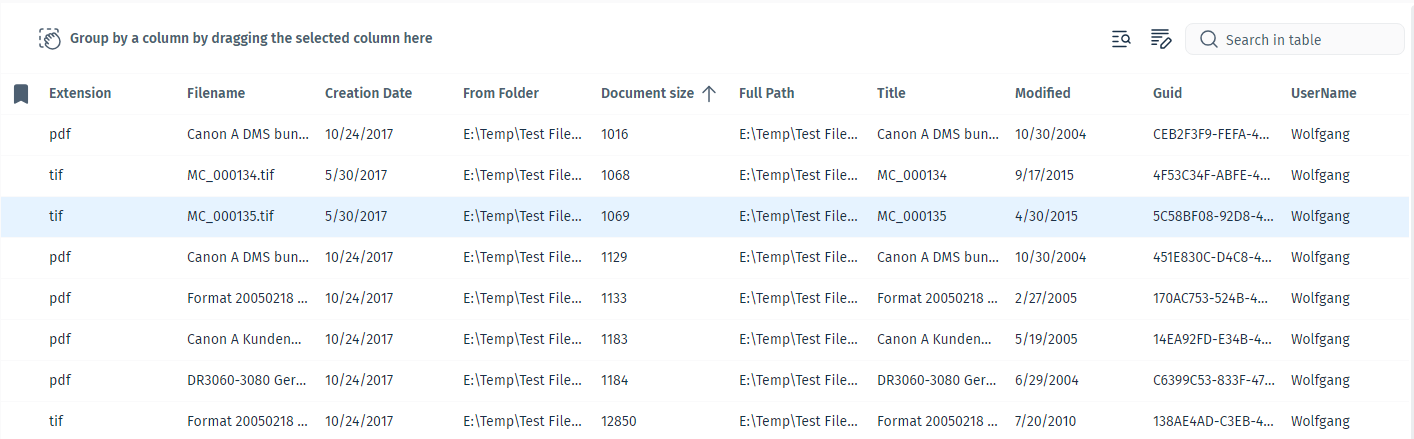The height and width of the screenshot is (439, 1414).
Task: Click the UserName column header
Action: 1324,93
